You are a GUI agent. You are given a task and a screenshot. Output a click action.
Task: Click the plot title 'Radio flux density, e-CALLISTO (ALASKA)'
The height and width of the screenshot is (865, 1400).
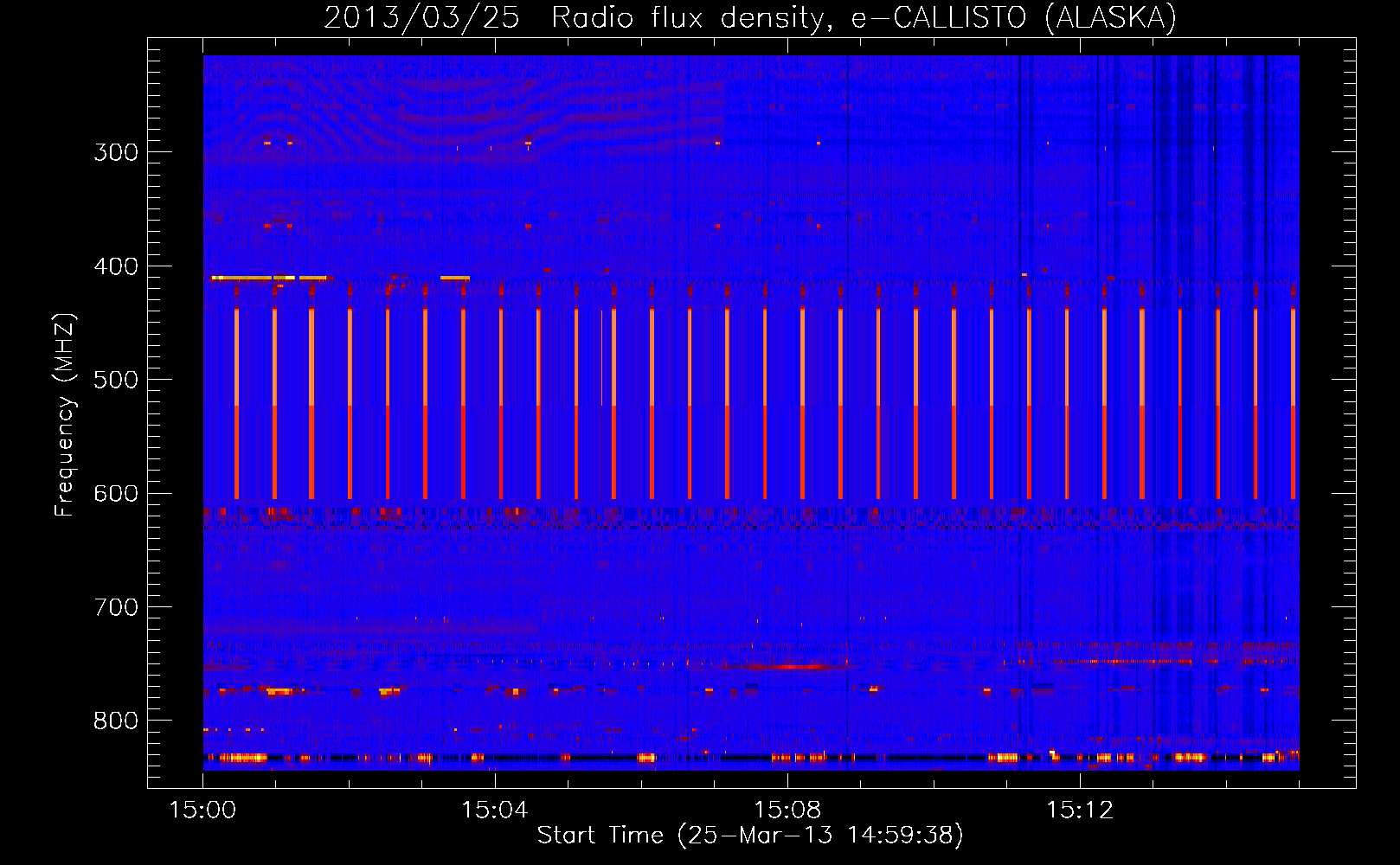point(864,17)
